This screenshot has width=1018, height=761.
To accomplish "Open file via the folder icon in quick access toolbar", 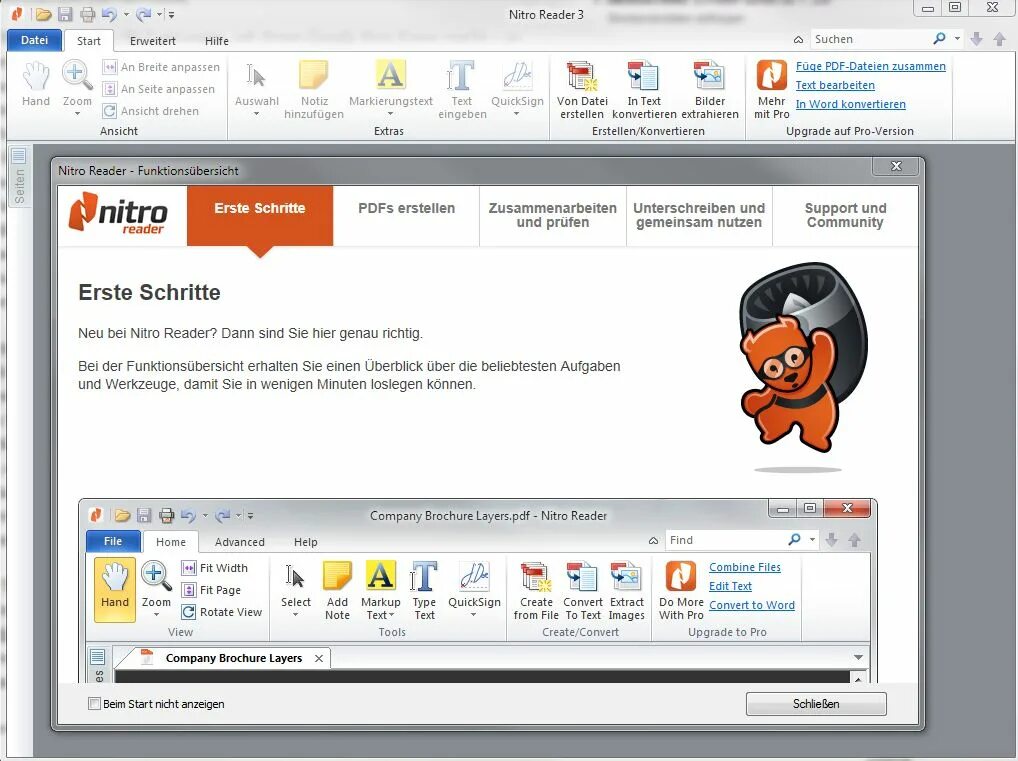I will coord(43,14).
